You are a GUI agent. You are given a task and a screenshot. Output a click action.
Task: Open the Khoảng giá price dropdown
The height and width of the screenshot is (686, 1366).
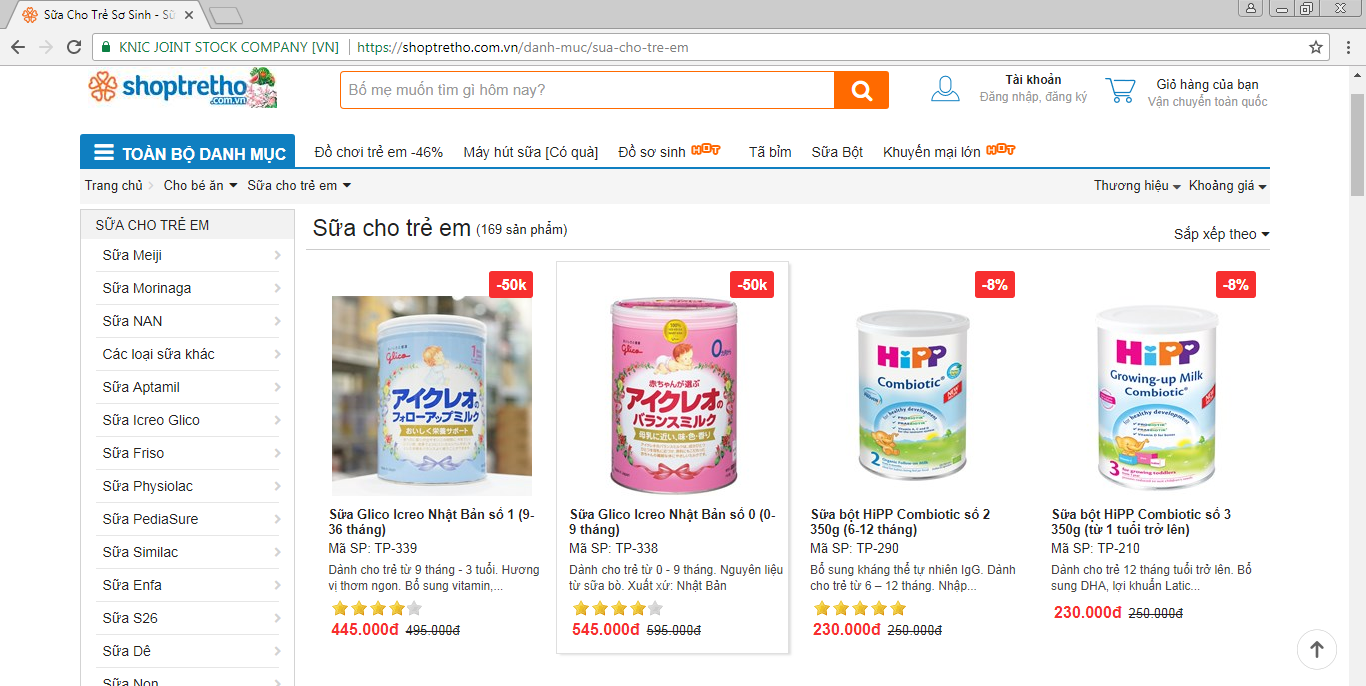tap(1227, 186)
